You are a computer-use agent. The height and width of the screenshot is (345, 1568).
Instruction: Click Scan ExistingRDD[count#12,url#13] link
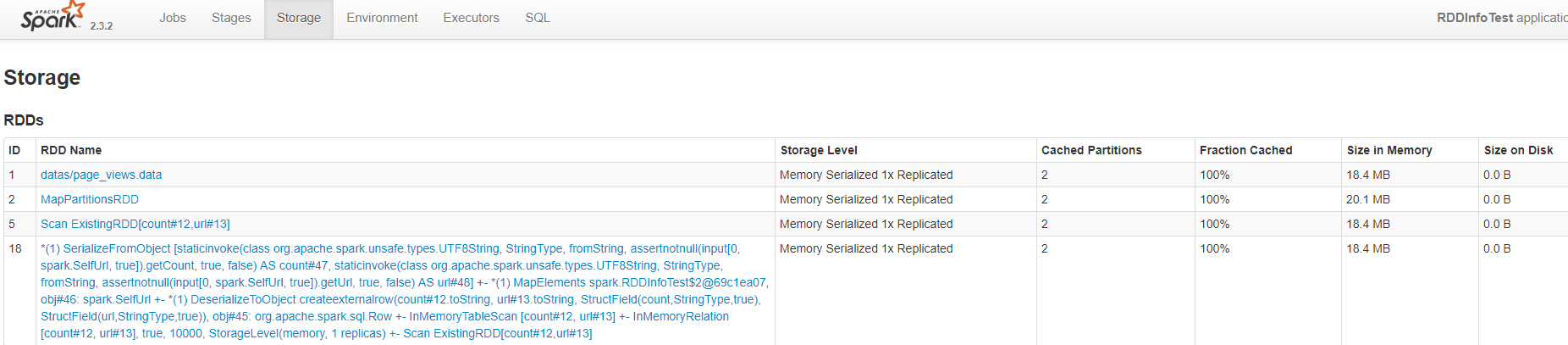click(135, 224)
